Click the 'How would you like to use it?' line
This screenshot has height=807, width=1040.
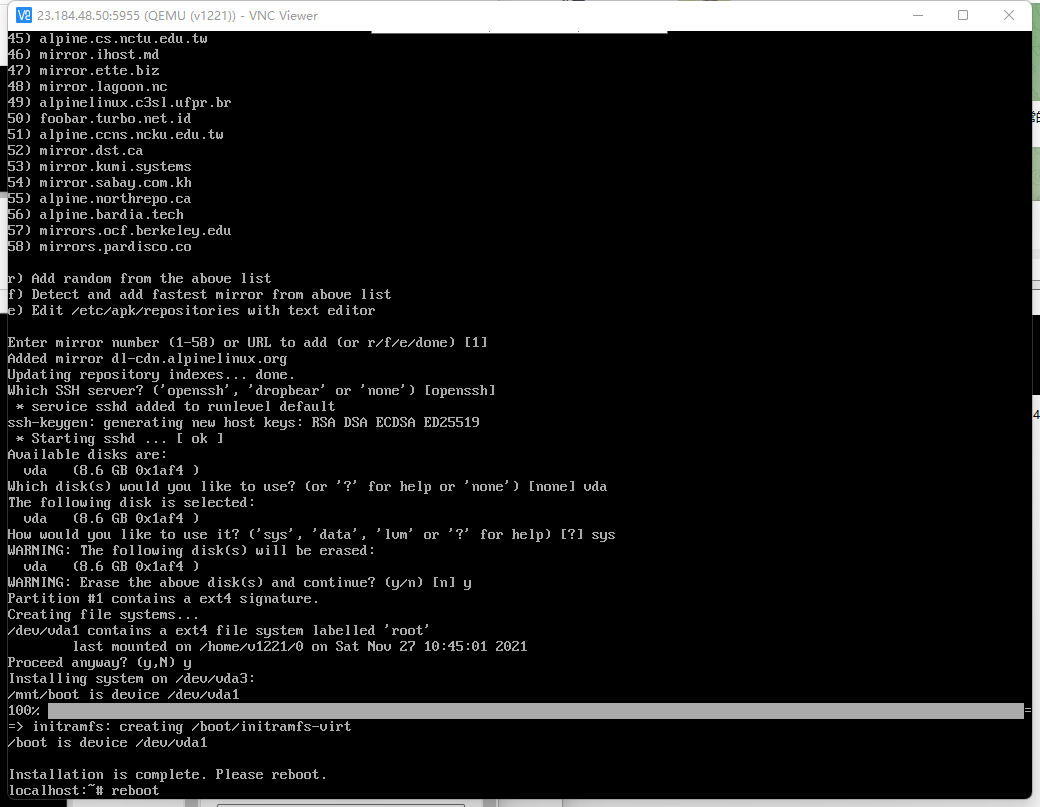(311, 534)
